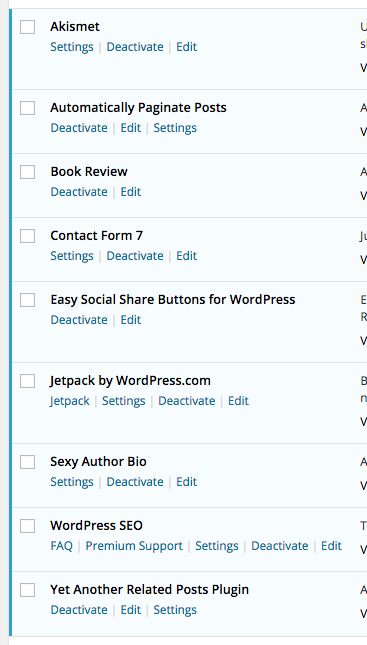The image size is (367, 645).
Task: Open Akismet Settings link
Action: (x=72, y=47)
